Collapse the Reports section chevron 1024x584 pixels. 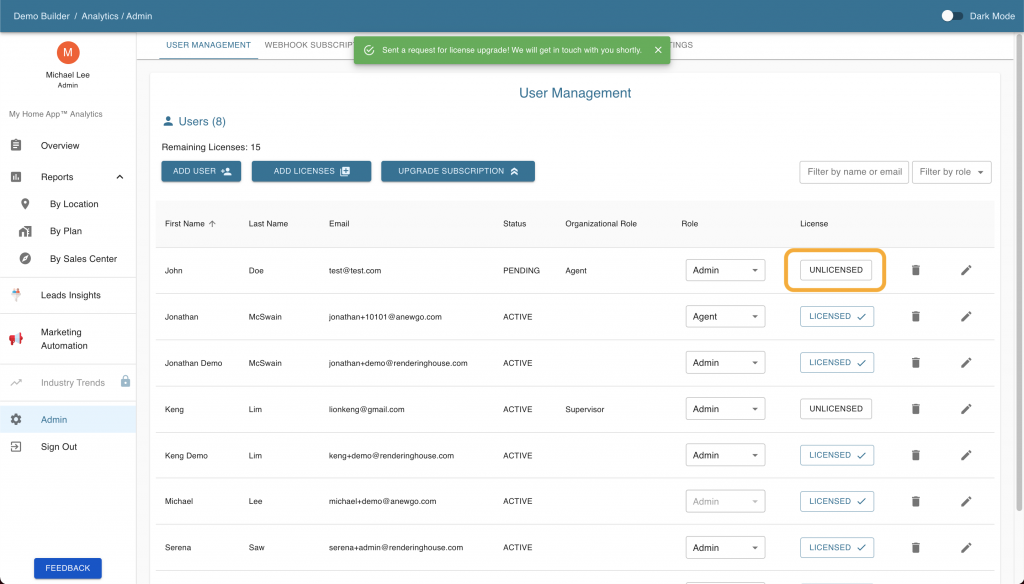tap(120, 177)
